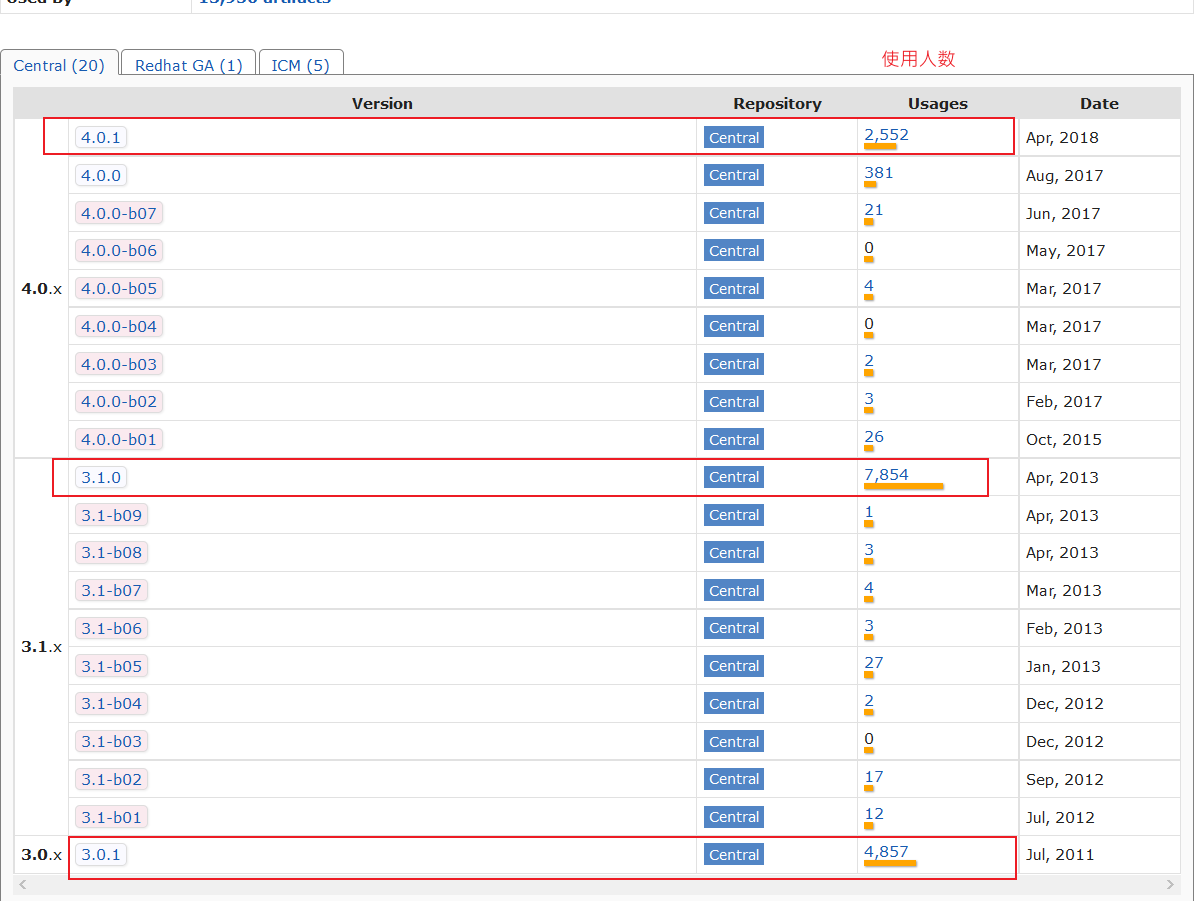This screenshot has height=901, width=1203.
Task: Open version 4.0.1 link
Action: click(101, 138)
